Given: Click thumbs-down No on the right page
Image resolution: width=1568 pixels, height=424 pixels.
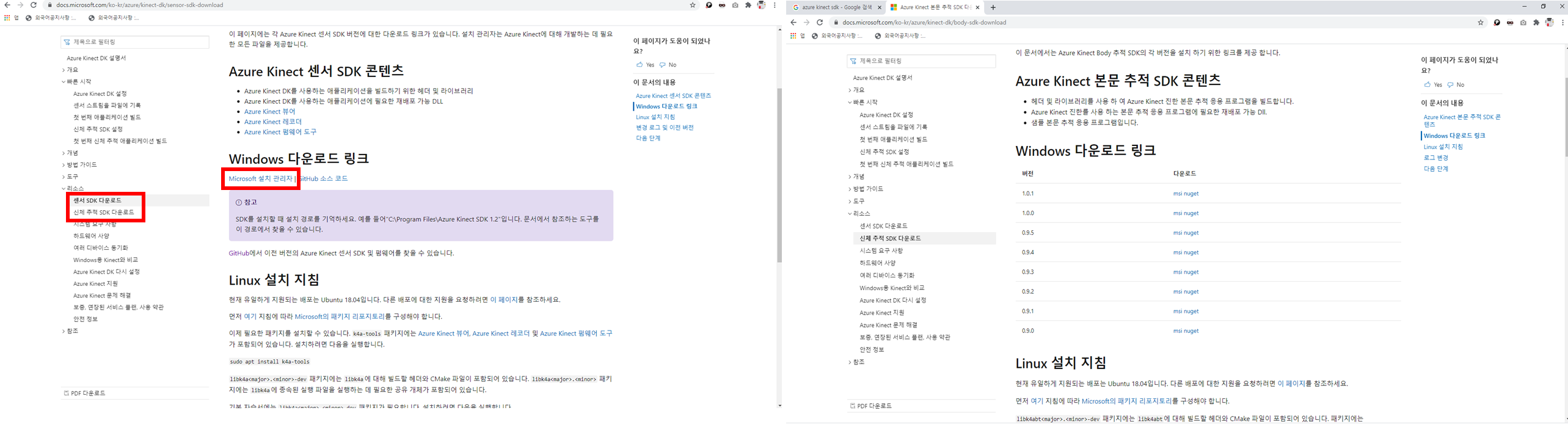Looking at the screenshot, I should point(1456,85).
